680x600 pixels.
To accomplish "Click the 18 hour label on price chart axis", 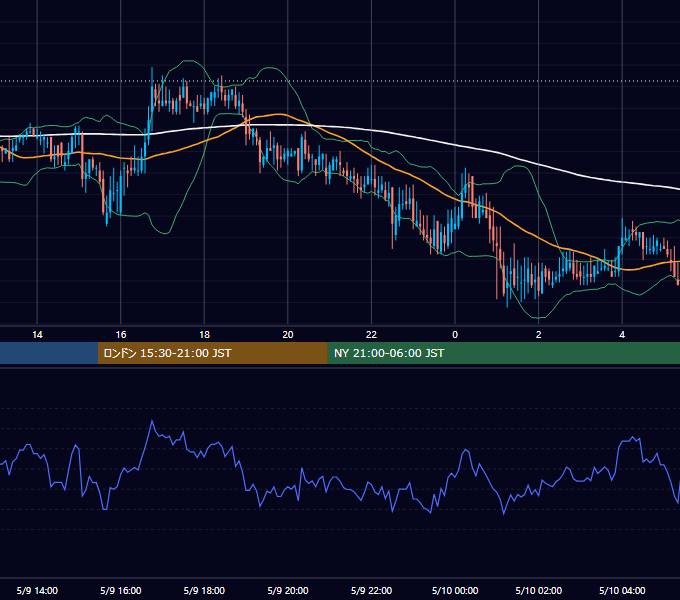I will 204,335.
